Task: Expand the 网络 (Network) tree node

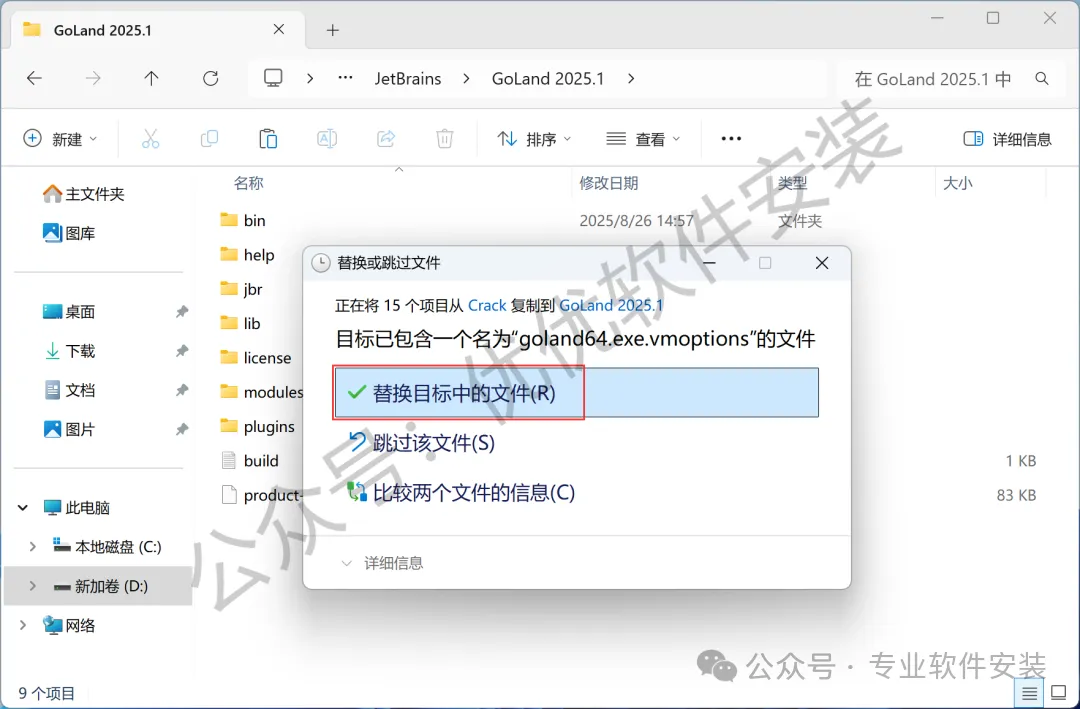Action: pyautogui.click(x=23, y=626)
